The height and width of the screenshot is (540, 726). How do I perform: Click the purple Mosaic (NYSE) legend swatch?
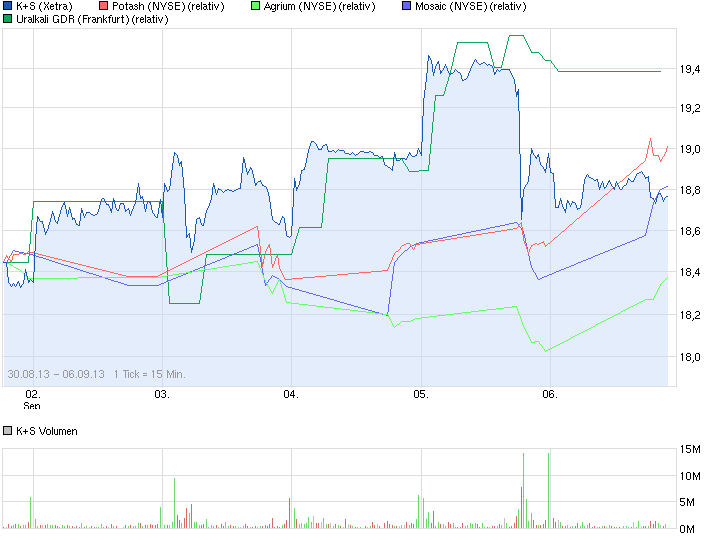coord(407,6)
